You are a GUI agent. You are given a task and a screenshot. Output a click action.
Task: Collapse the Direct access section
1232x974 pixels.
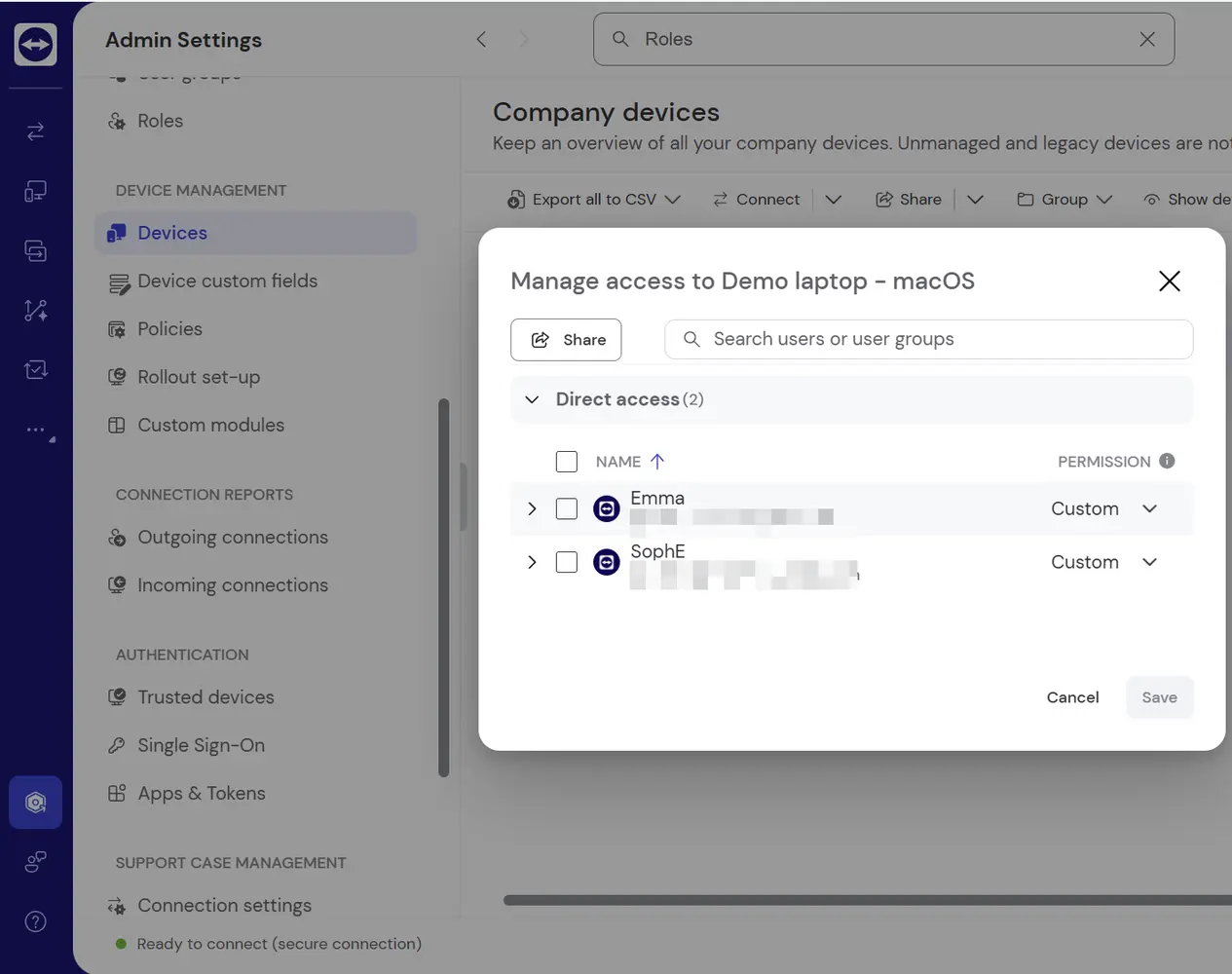[532, 399]
